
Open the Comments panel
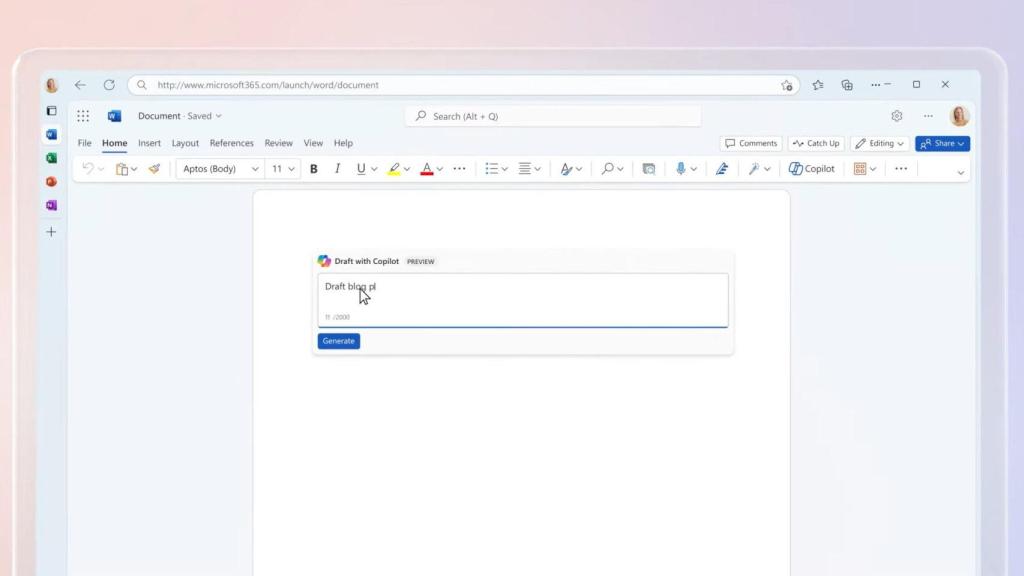pos(751,143)
